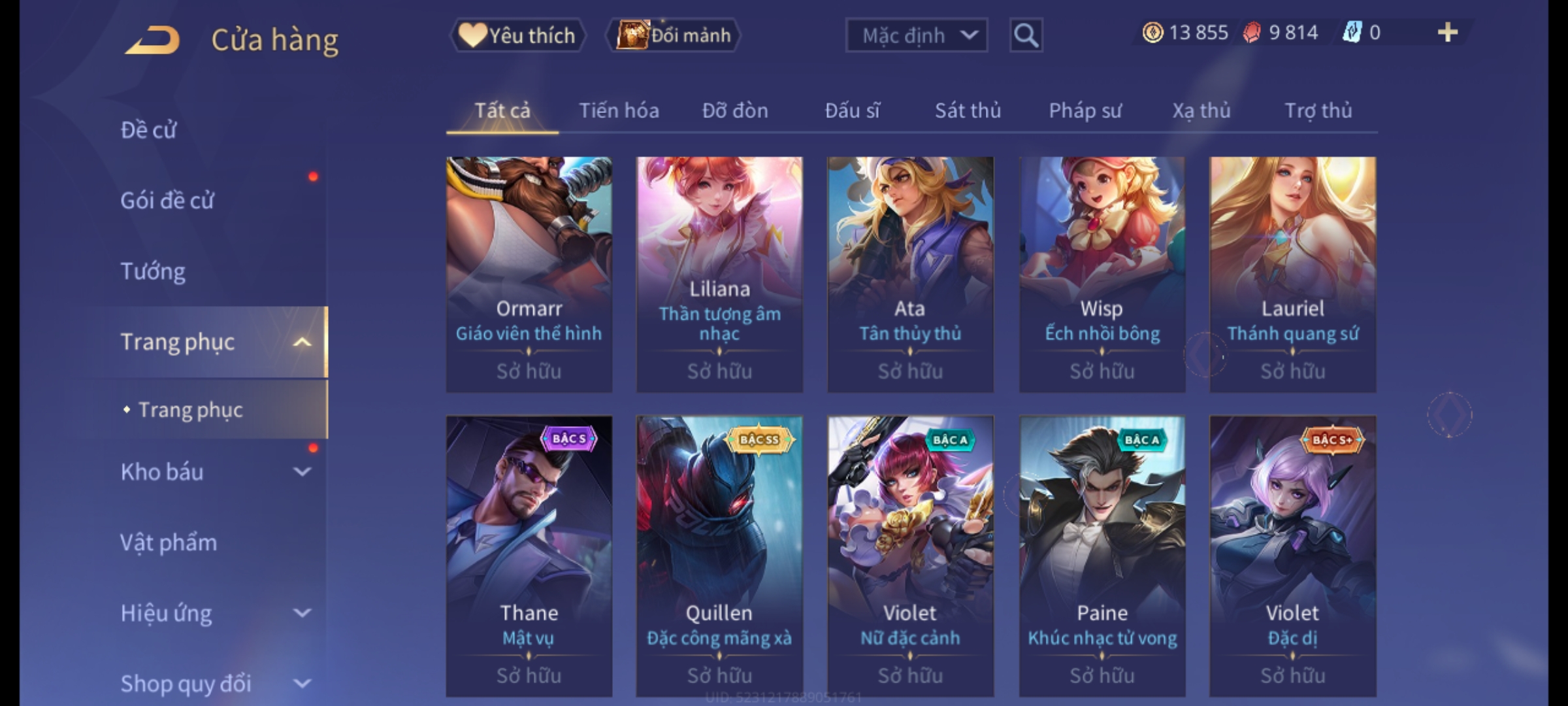Switch to the Tiến hóa tab
Screen dimensions: 1568x706
(x=619, y=110)
